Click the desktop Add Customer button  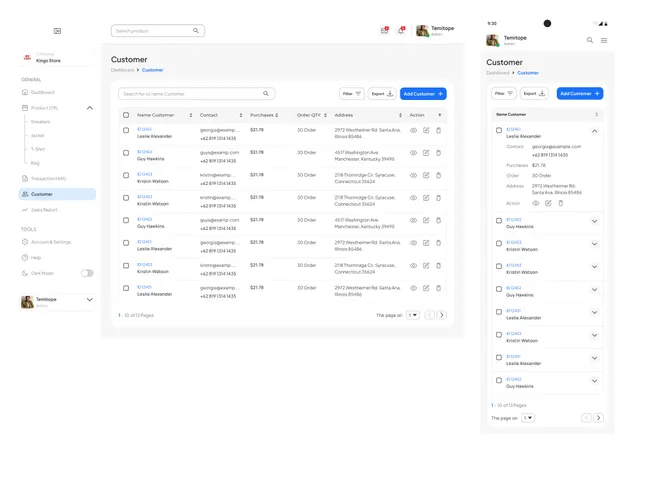tap(423, 94)
